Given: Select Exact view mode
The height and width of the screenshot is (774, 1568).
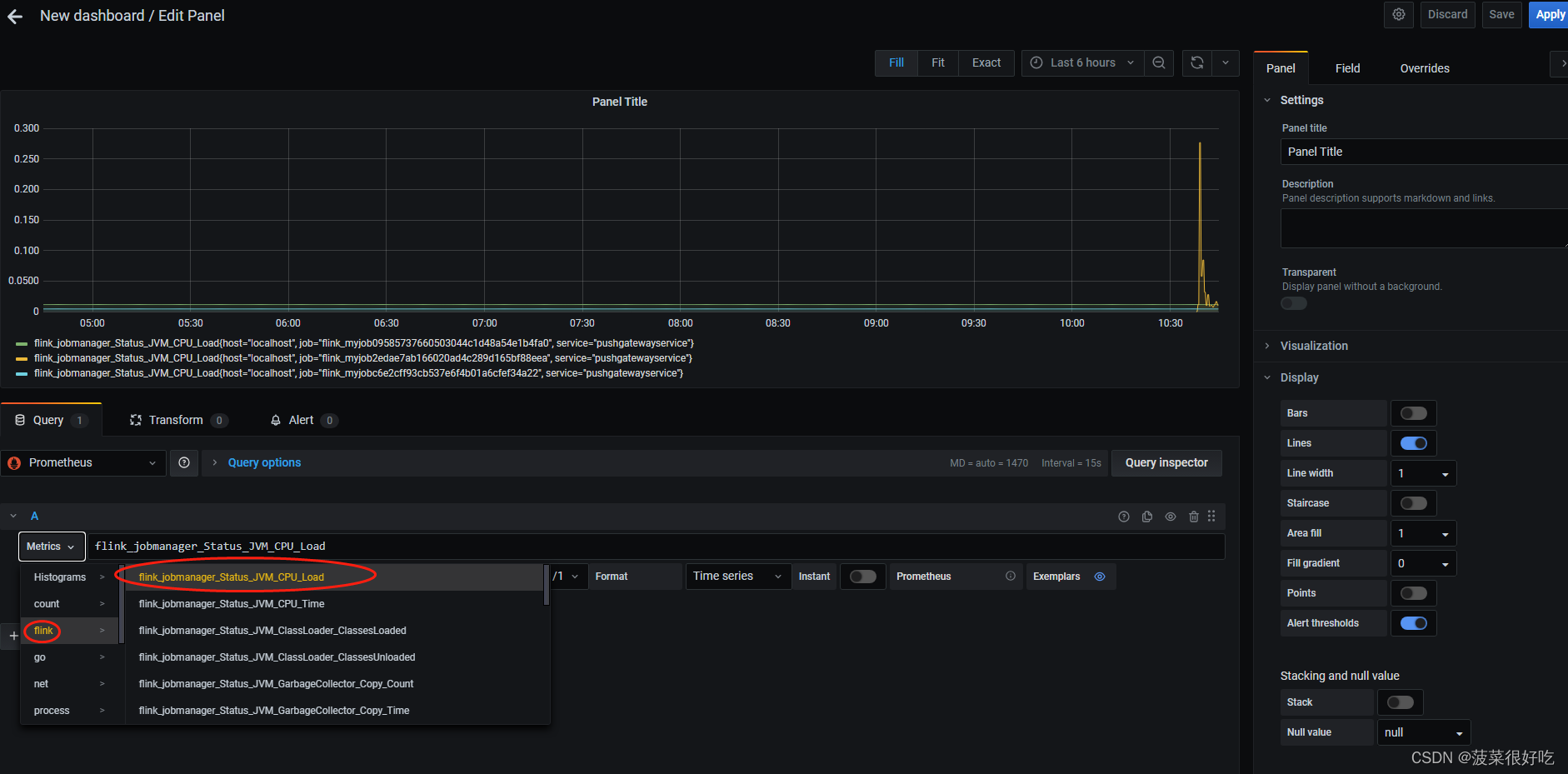Looking at the screenshot, I should pos(986,62).
